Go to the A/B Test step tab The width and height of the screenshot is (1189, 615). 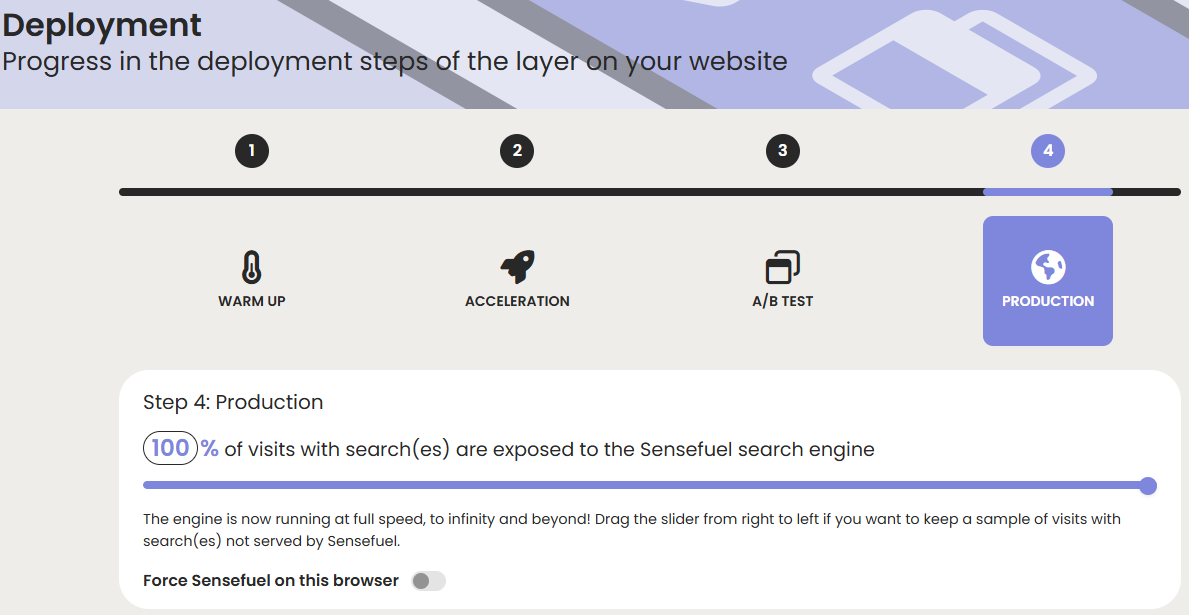[782, 282]
